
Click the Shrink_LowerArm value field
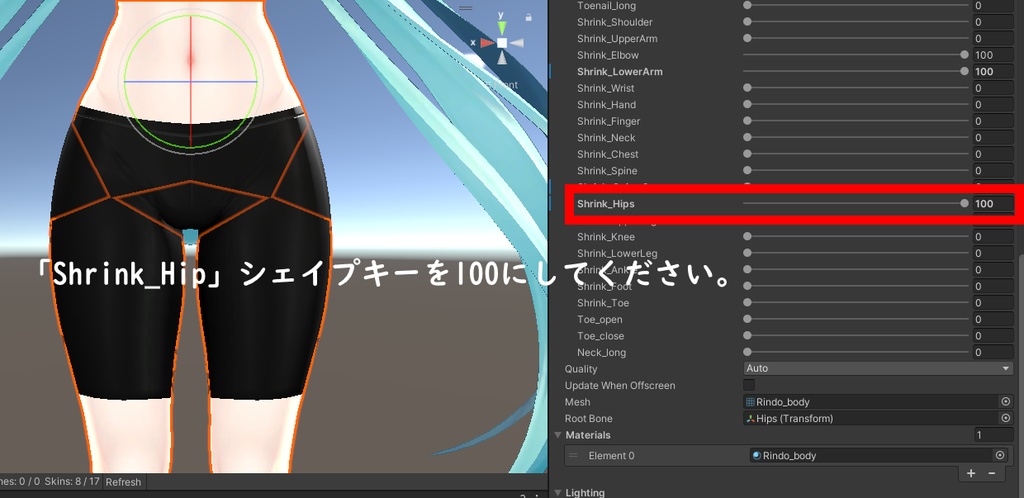tap(993, 71)
